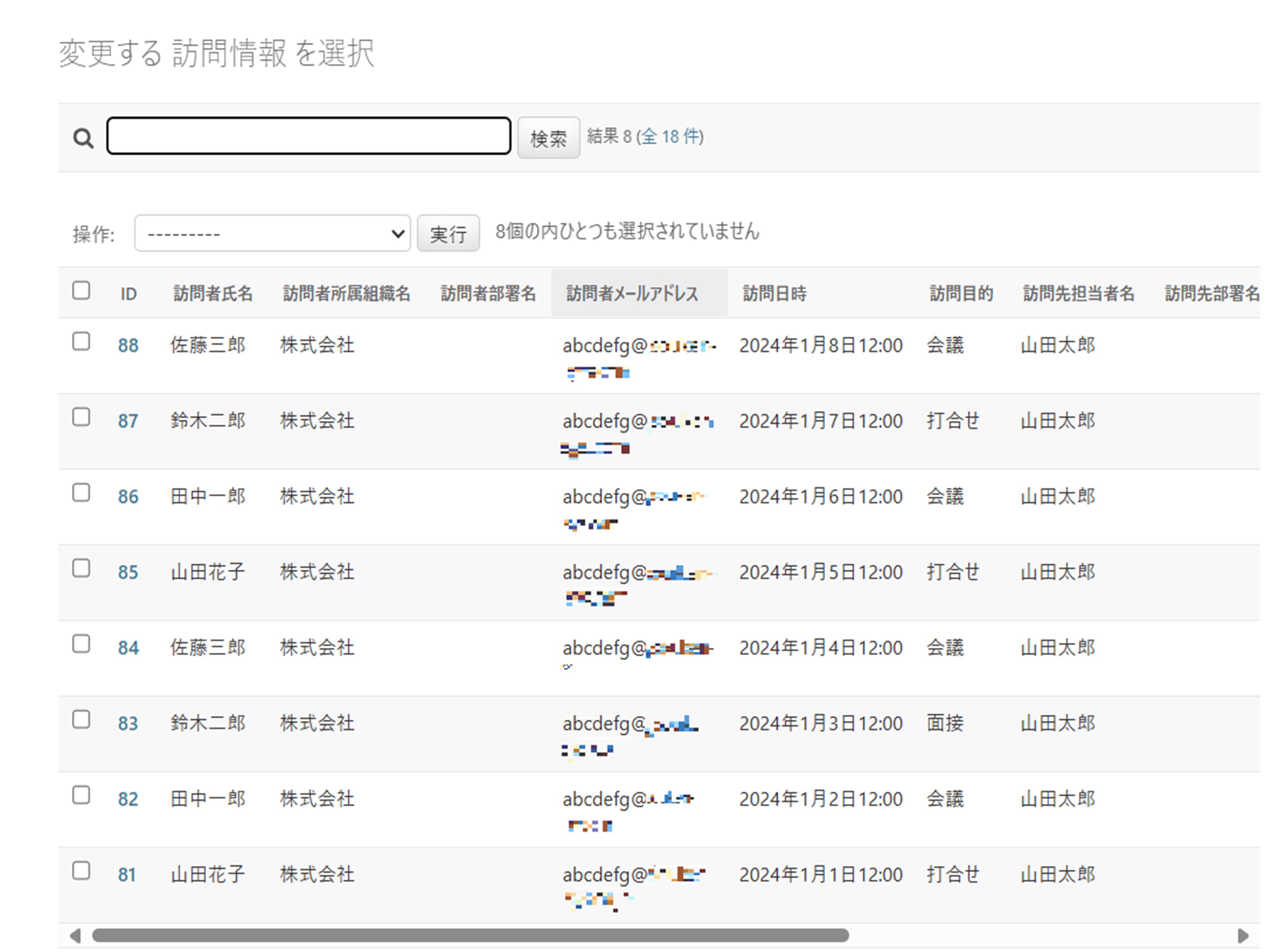Click date 2024年1月7日12:00
The image size is (1286, 952).
[821, 421]
